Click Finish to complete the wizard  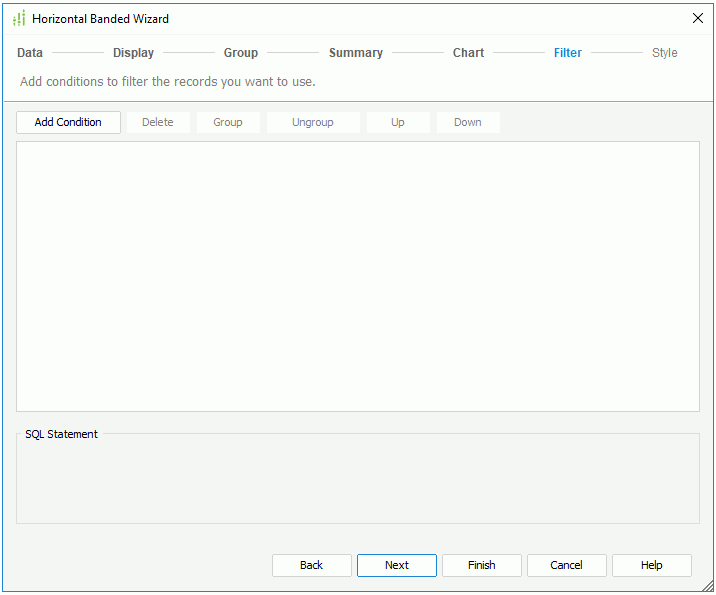tap(482, 565)
